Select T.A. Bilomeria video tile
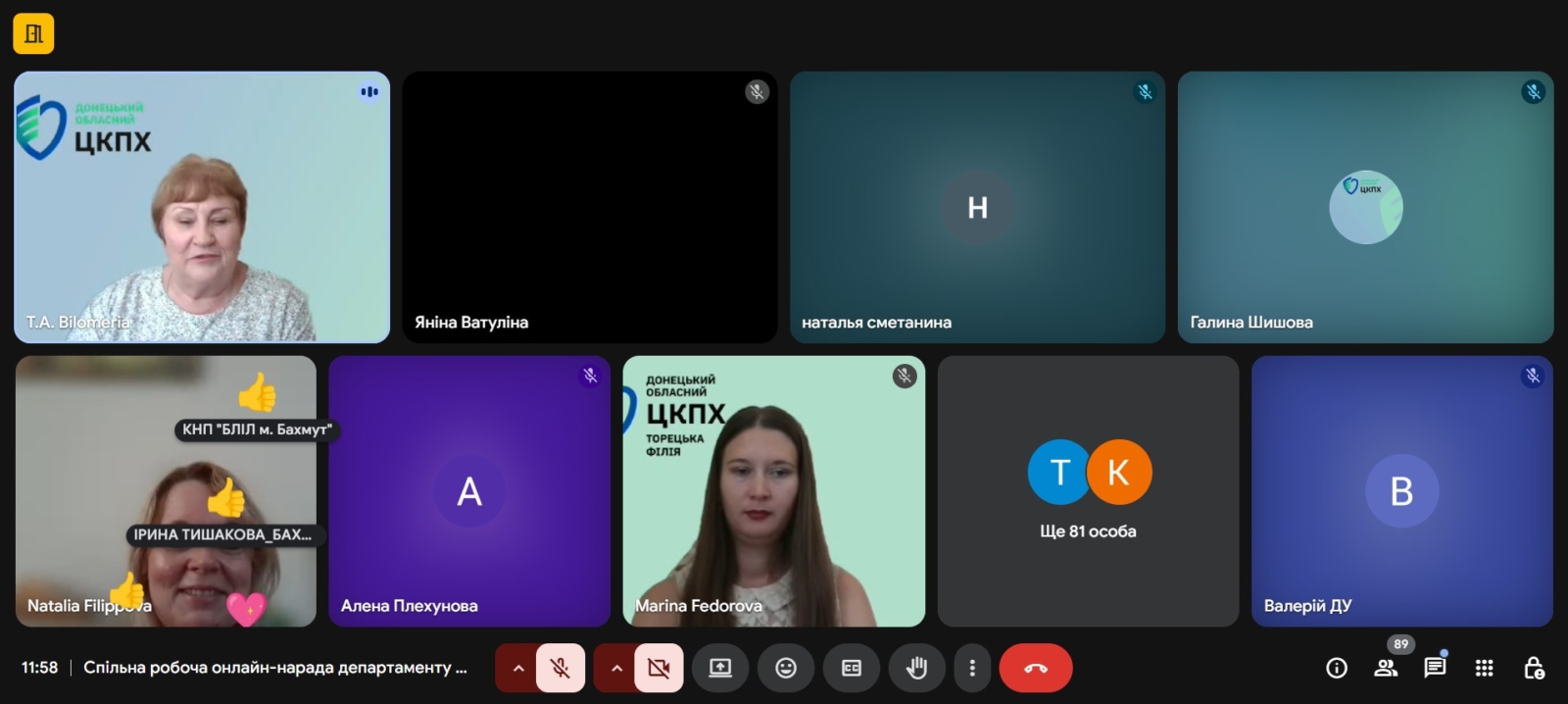 (x=202, y=207)
